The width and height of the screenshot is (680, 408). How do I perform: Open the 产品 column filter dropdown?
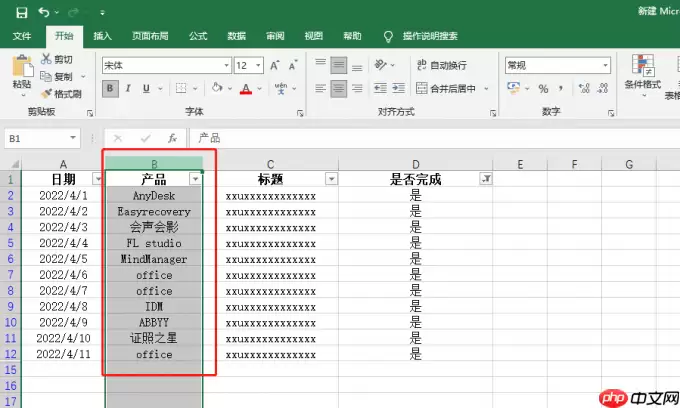195,179
